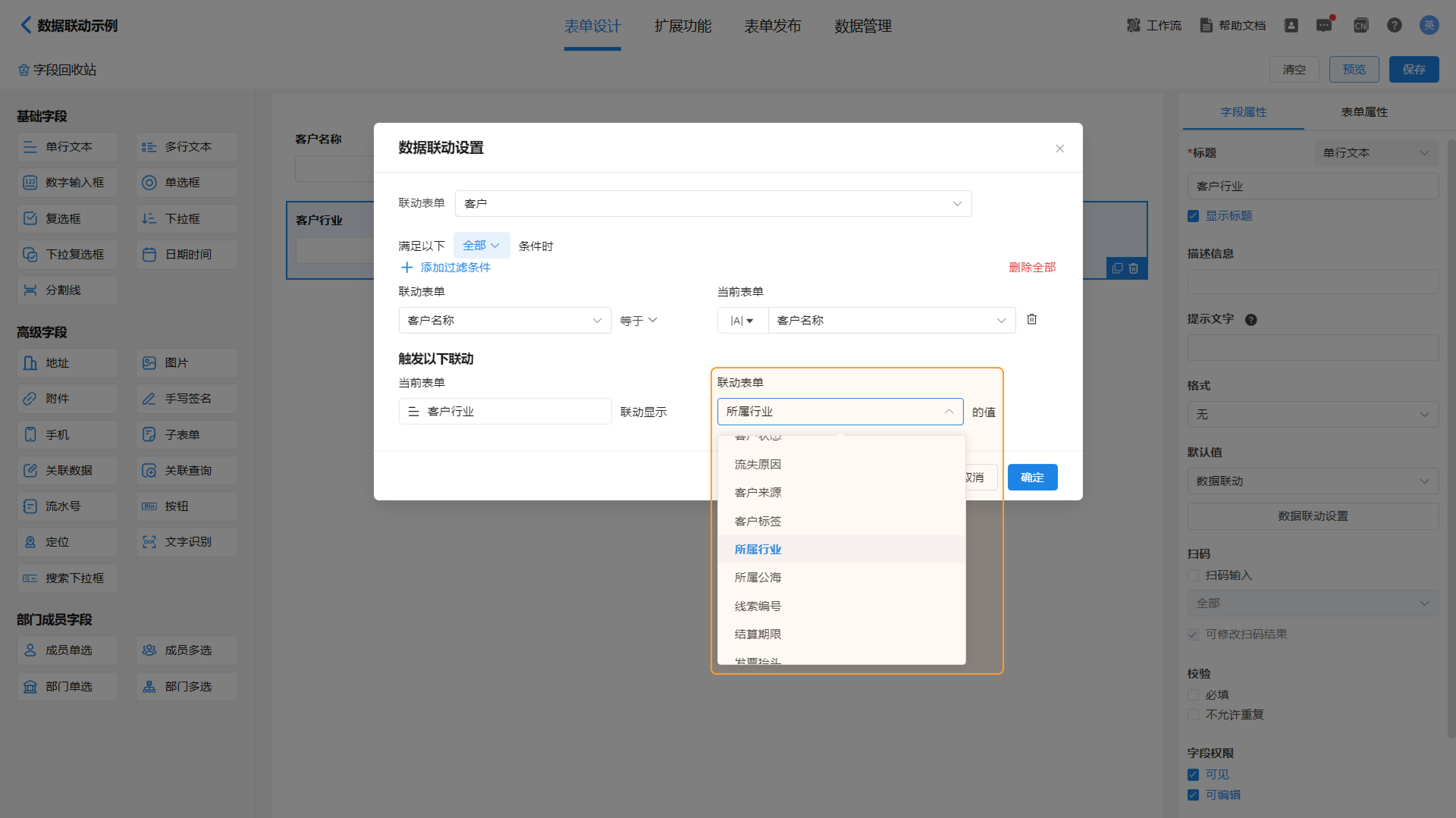1456x818 pixels.
Task: Click 添加过滤条件 link
Action: [446, 267]
